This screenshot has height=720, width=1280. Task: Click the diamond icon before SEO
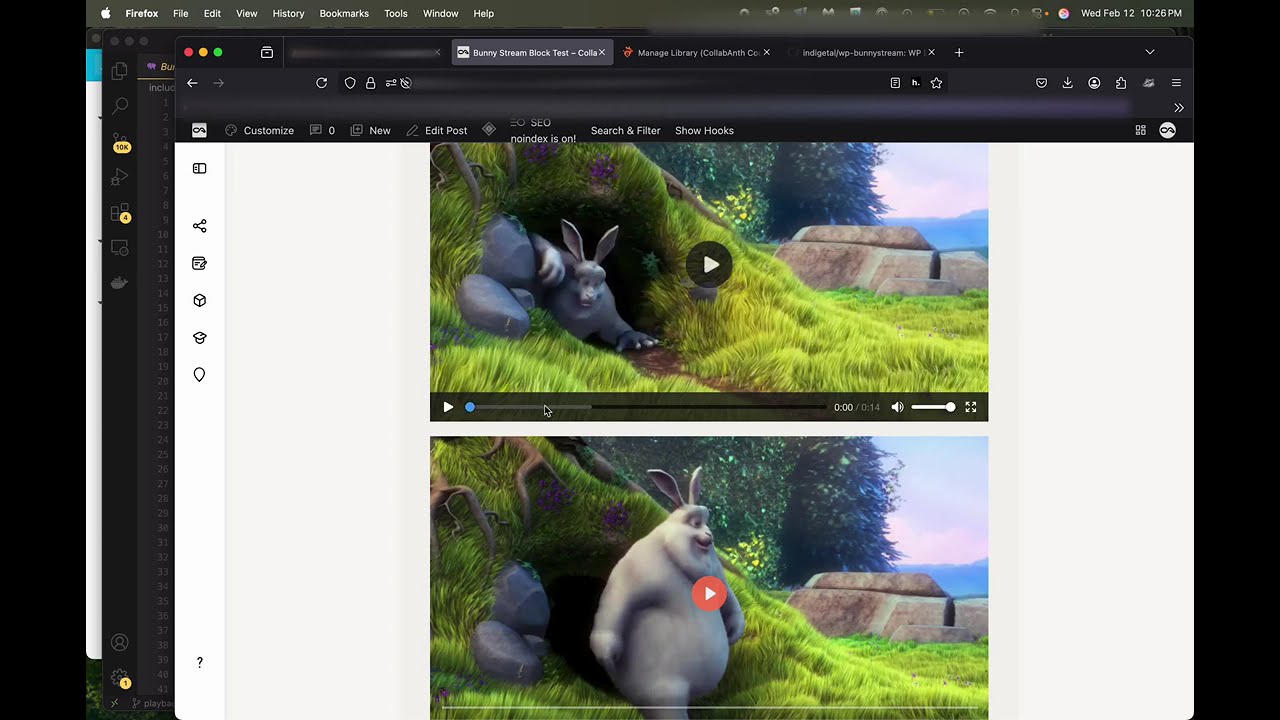point(489,130)
